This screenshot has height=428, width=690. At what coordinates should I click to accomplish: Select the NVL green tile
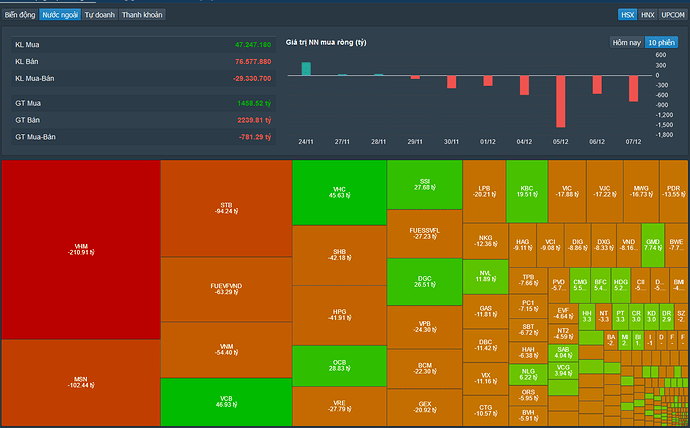coord(485,277)
